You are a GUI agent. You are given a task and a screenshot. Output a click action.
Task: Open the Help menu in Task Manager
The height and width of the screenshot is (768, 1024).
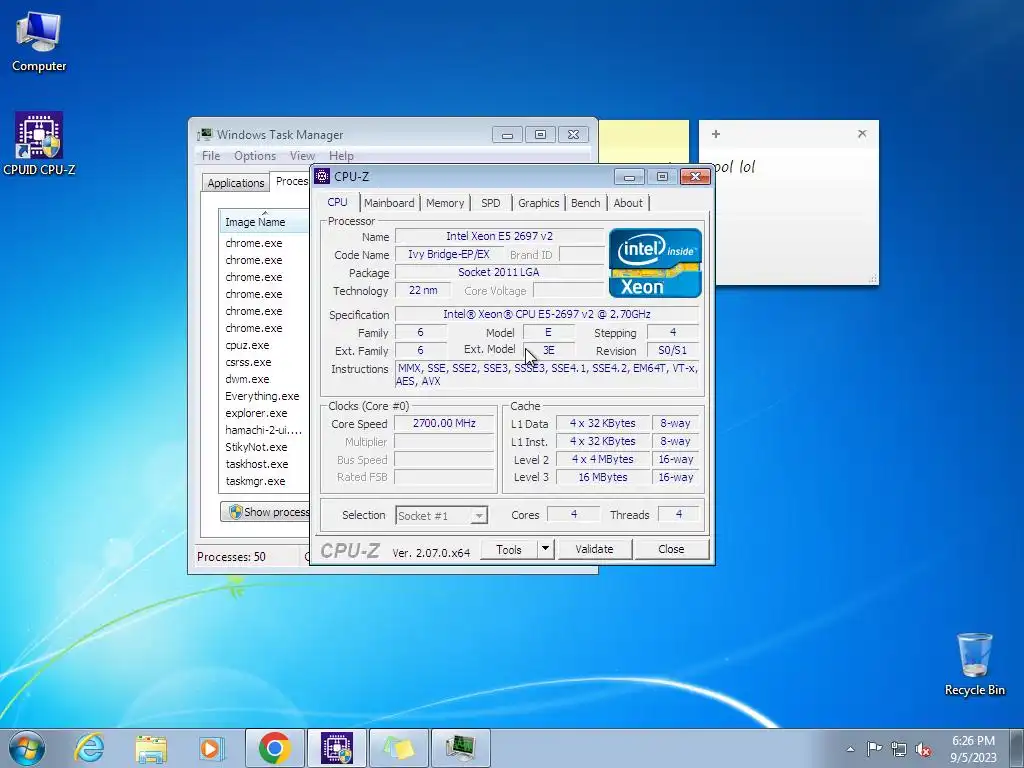(x=341, y=155)
